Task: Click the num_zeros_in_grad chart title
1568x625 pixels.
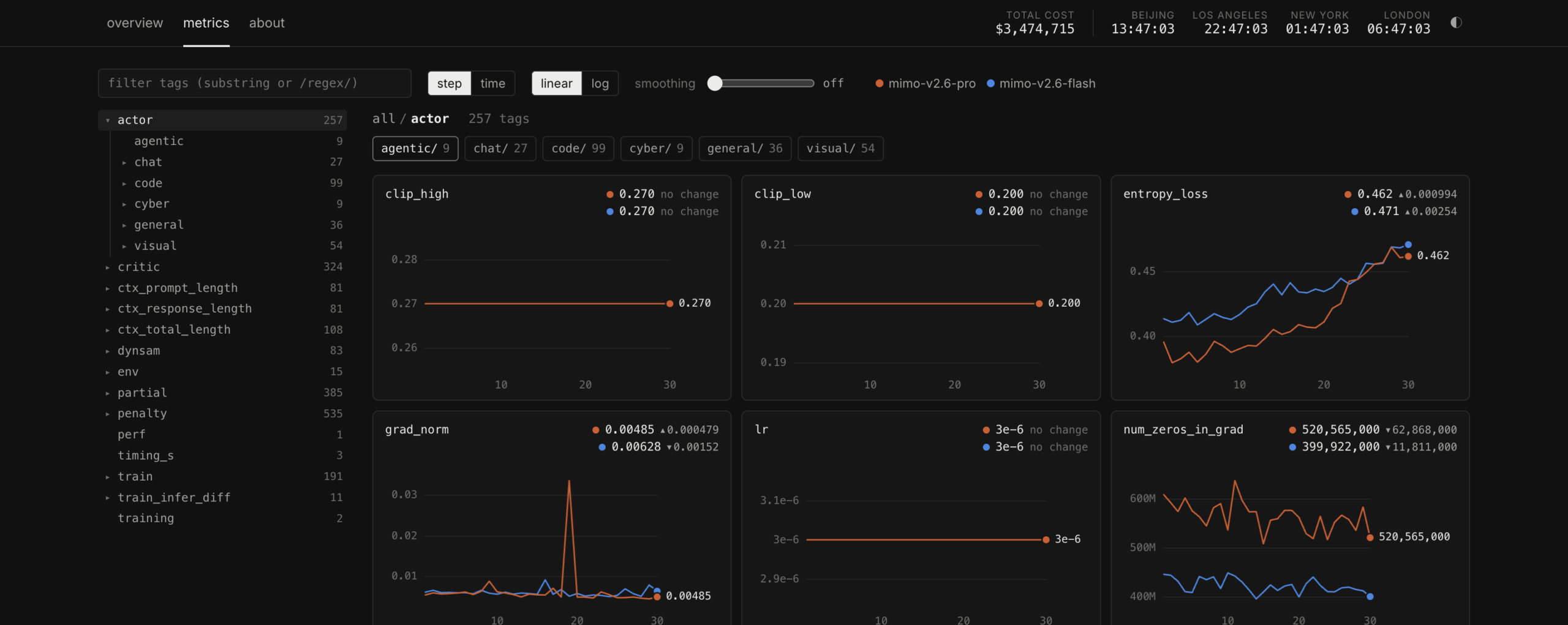Action: (x=1183, y=430)
